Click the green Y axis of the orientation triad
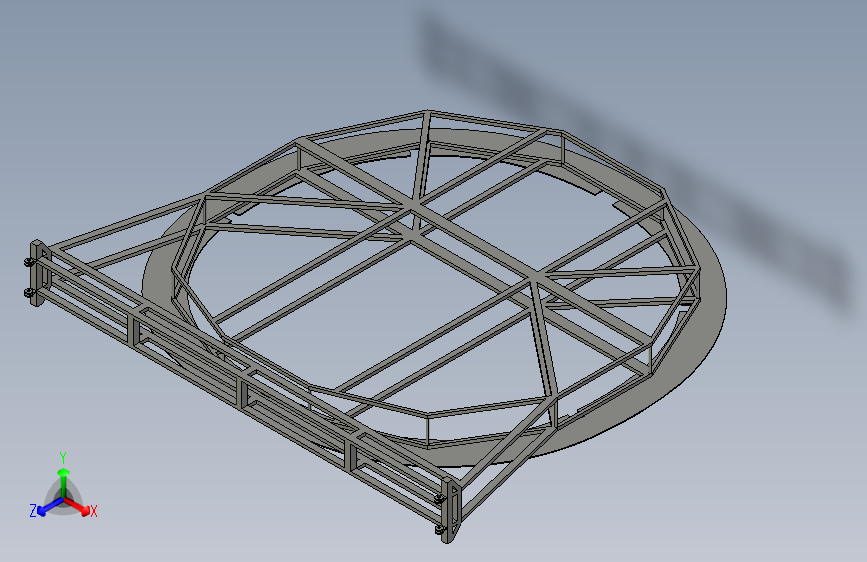This screenshot has height=562, width=867. point(64,482)
